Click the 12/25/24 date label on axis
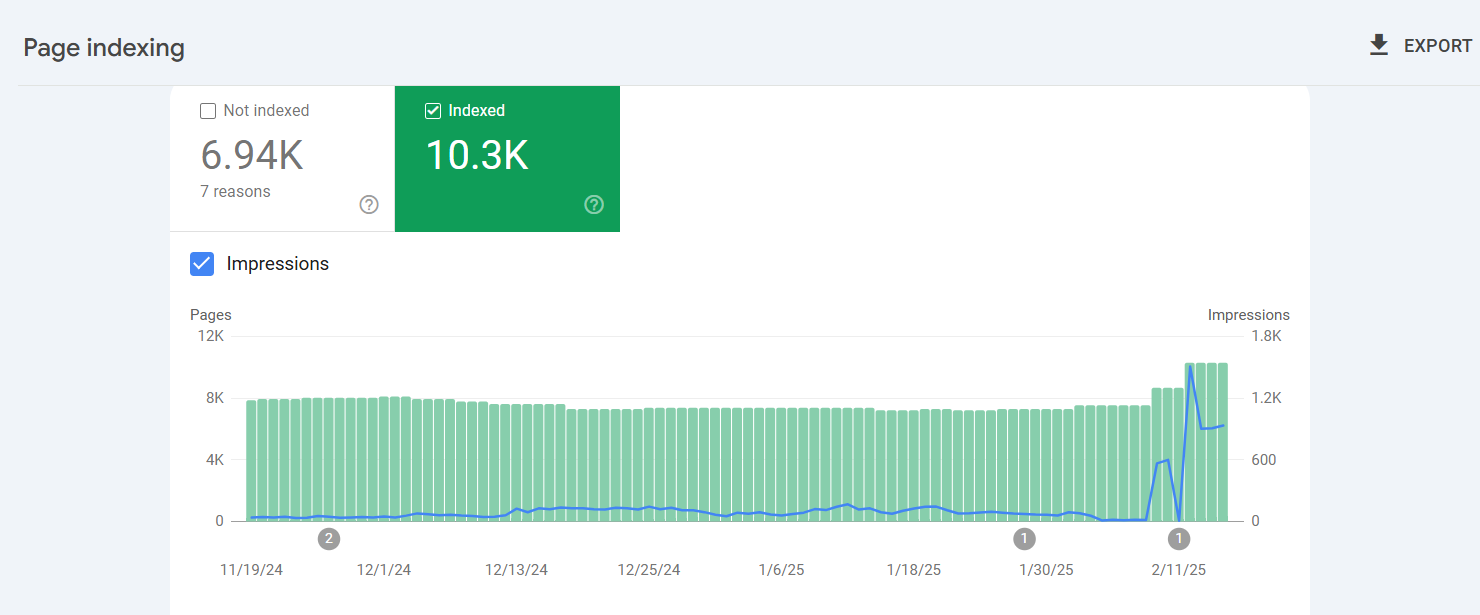This screenshot has width=1480, height=615. click(649, 570)
